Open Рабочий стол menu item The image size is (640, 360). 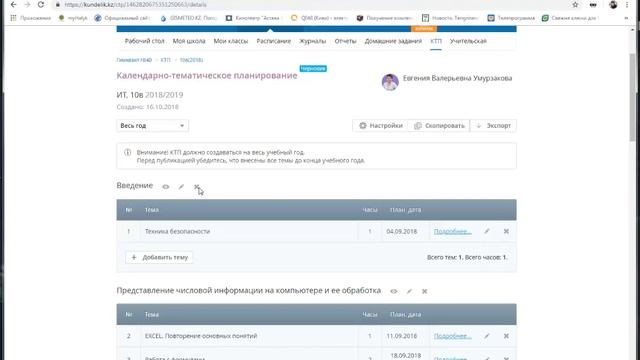(144, 41)
